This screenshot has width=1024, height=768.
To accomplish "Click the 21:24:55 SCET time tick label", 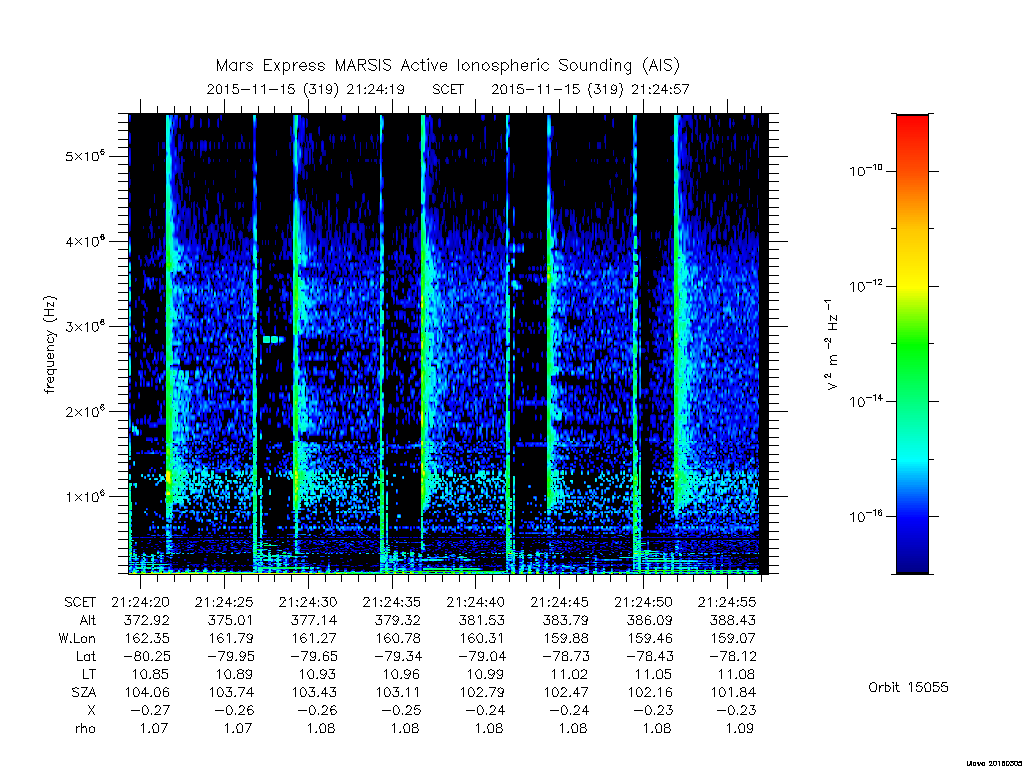I will (726, 602).
